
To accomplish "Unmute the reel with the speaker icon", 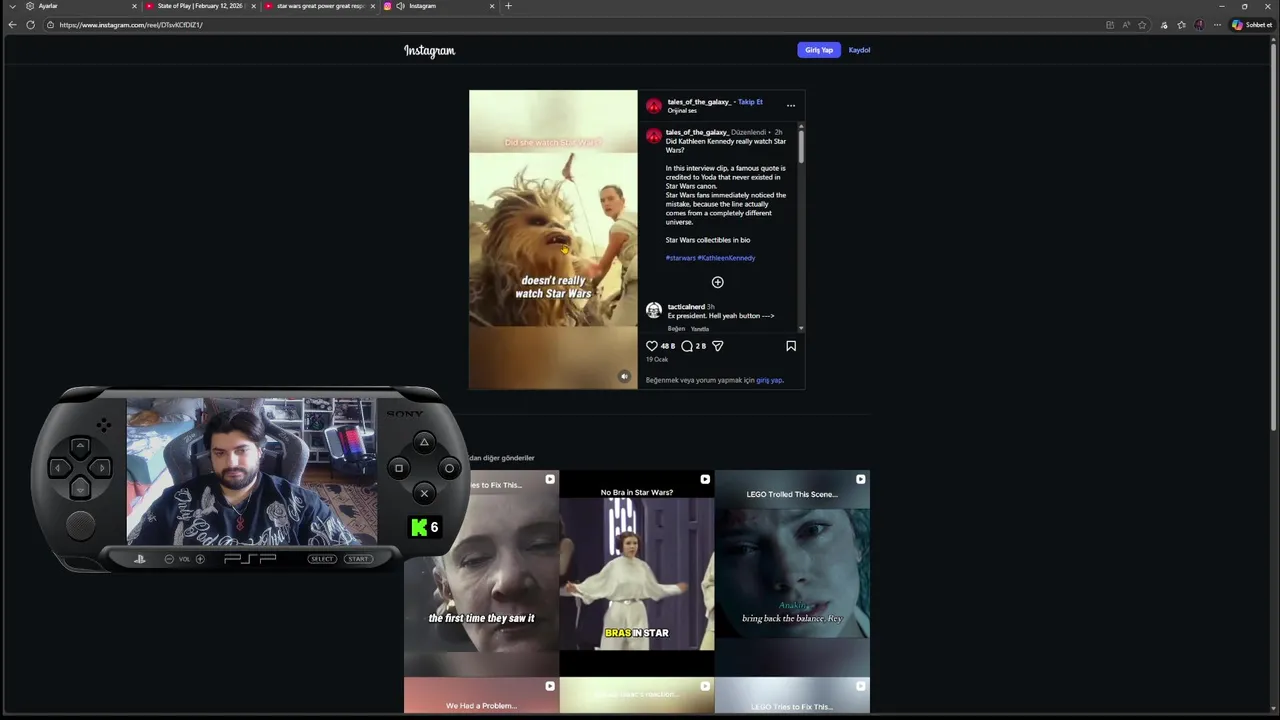I will [624, 377].
